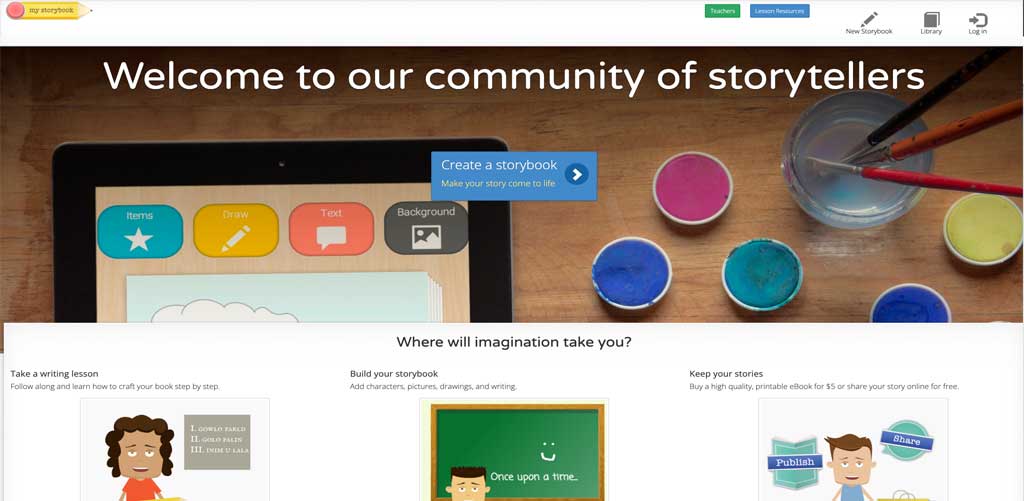Click Create a storybook banner button
This screenshot has height=501, width=1024.
pos(513,176)
